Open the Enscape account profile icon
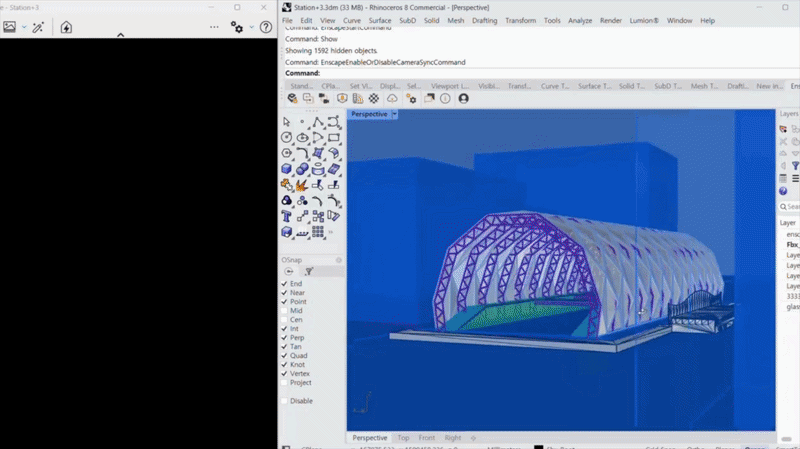Screen dimensions: 800x449 [463, 98]
